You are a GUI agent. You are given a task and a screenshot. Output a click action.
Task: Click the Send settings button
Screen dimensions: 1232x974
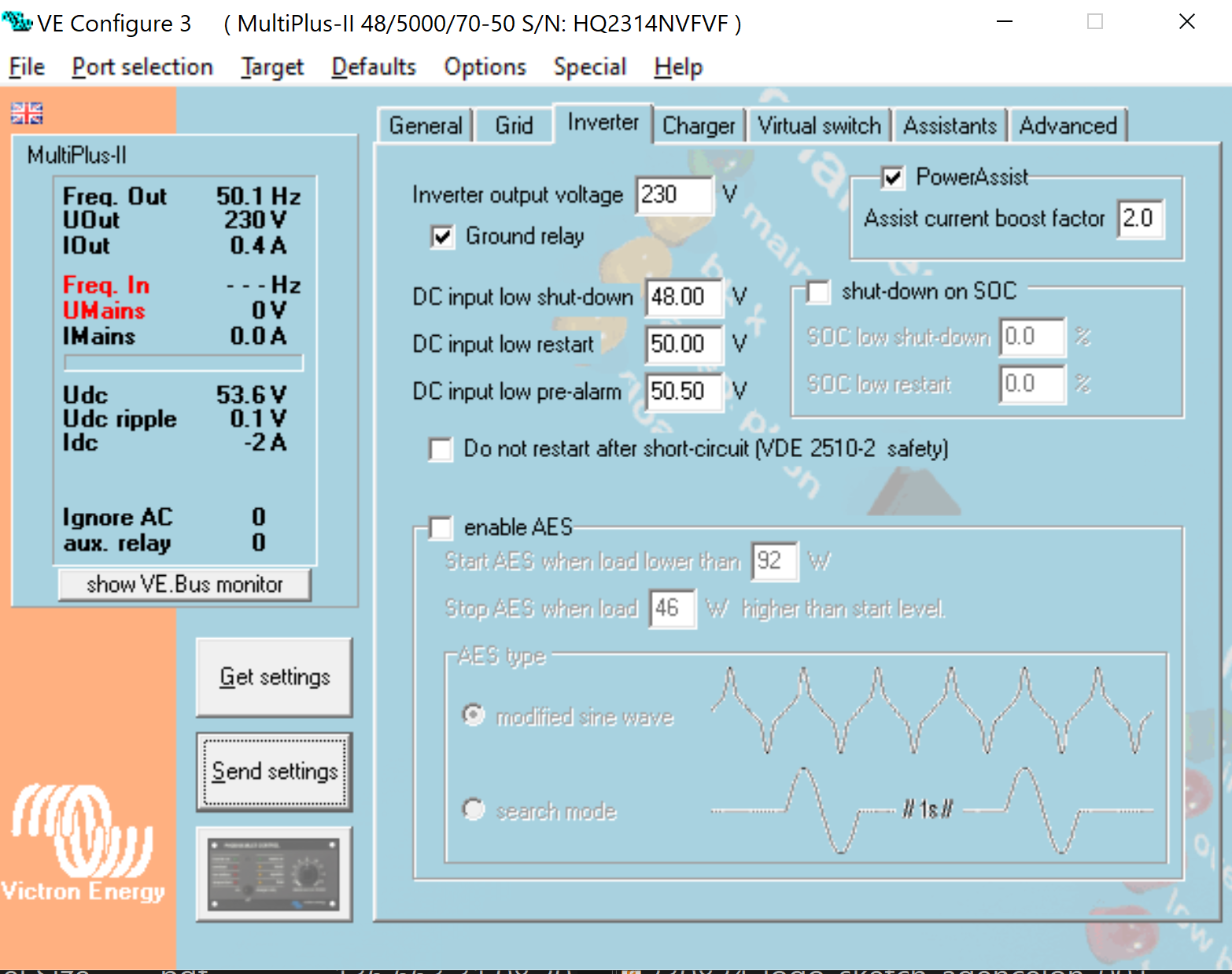(274, 772)
